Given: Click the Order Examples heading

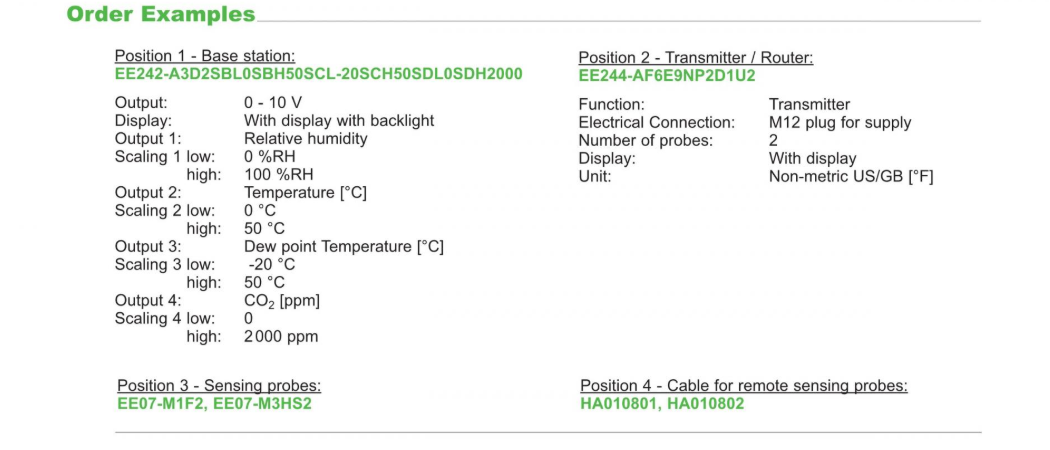Looking at the screenshot, I should tap(160, 15).
